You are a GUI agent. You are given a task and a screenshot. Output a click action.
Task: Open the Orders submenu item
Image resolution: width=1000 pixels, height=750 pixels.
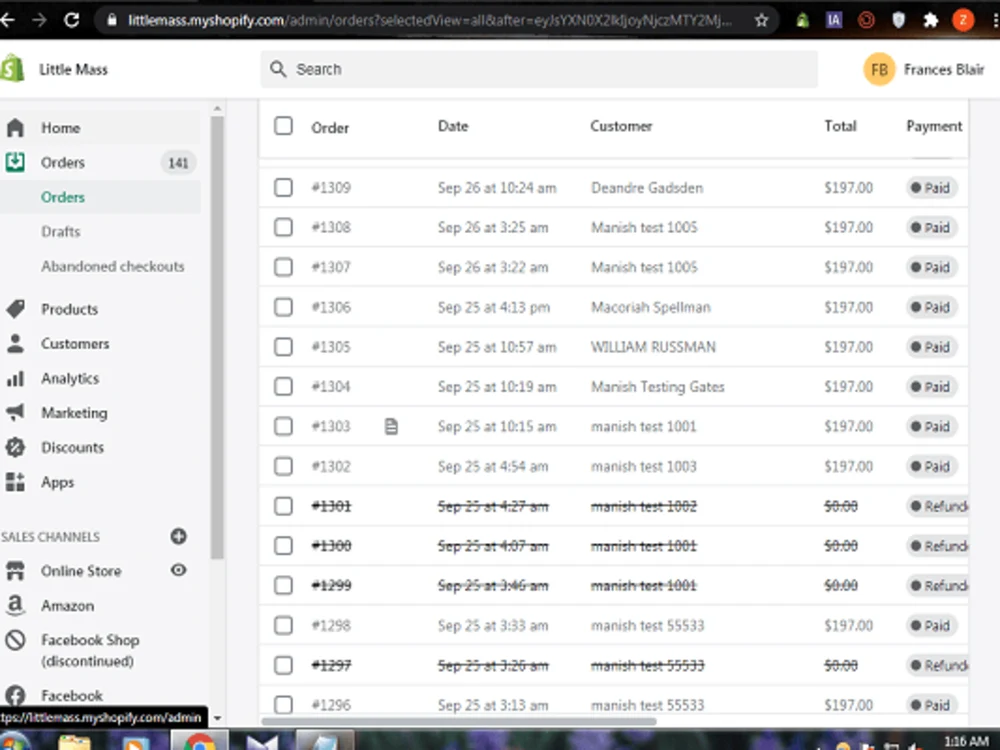pos(62,197)
